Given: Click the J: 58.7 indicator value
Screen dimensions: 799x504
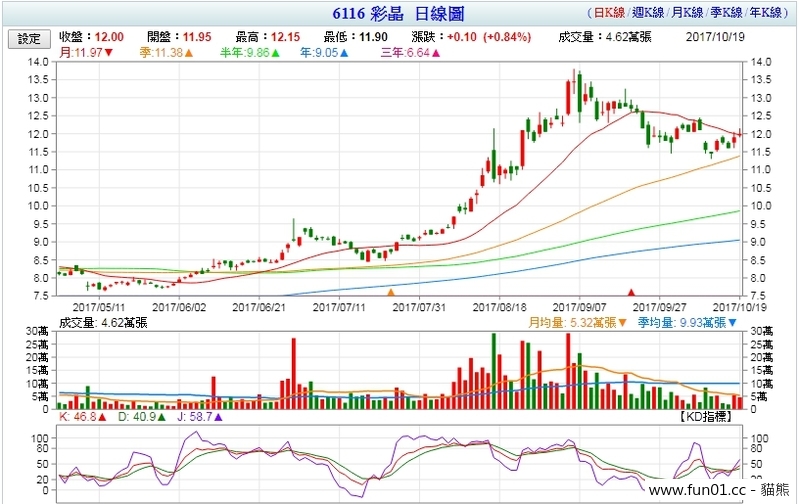Looking at the screenshot, I should pos(195,417).
